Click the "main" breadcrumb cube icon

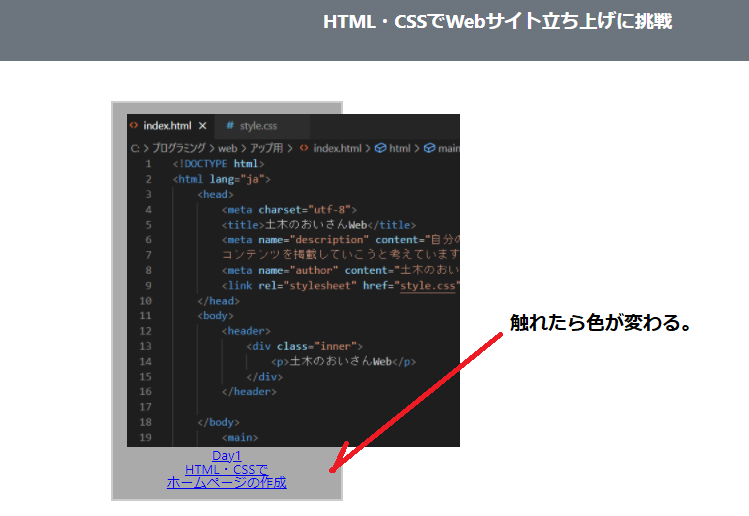(x=429, y=148)
